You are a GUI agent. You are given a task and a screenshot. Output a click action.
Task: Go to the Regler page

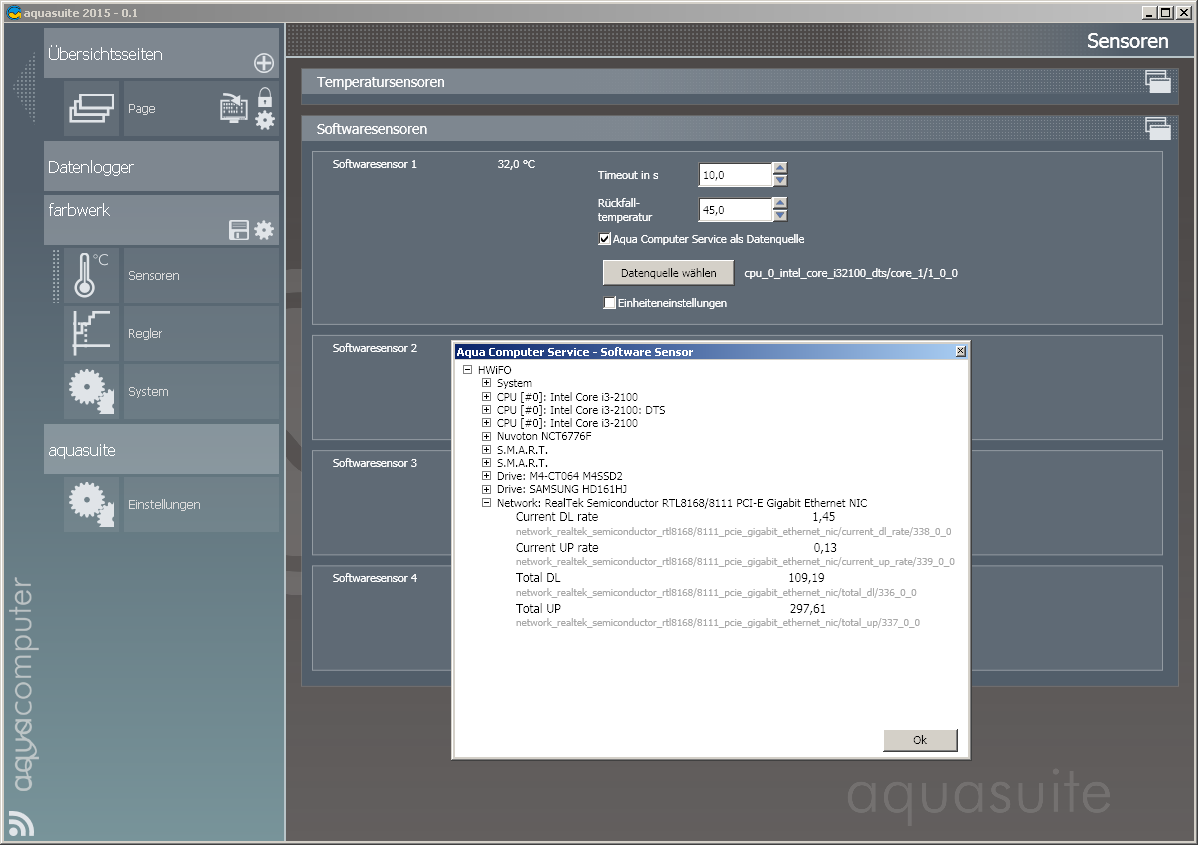pos(201,333)
